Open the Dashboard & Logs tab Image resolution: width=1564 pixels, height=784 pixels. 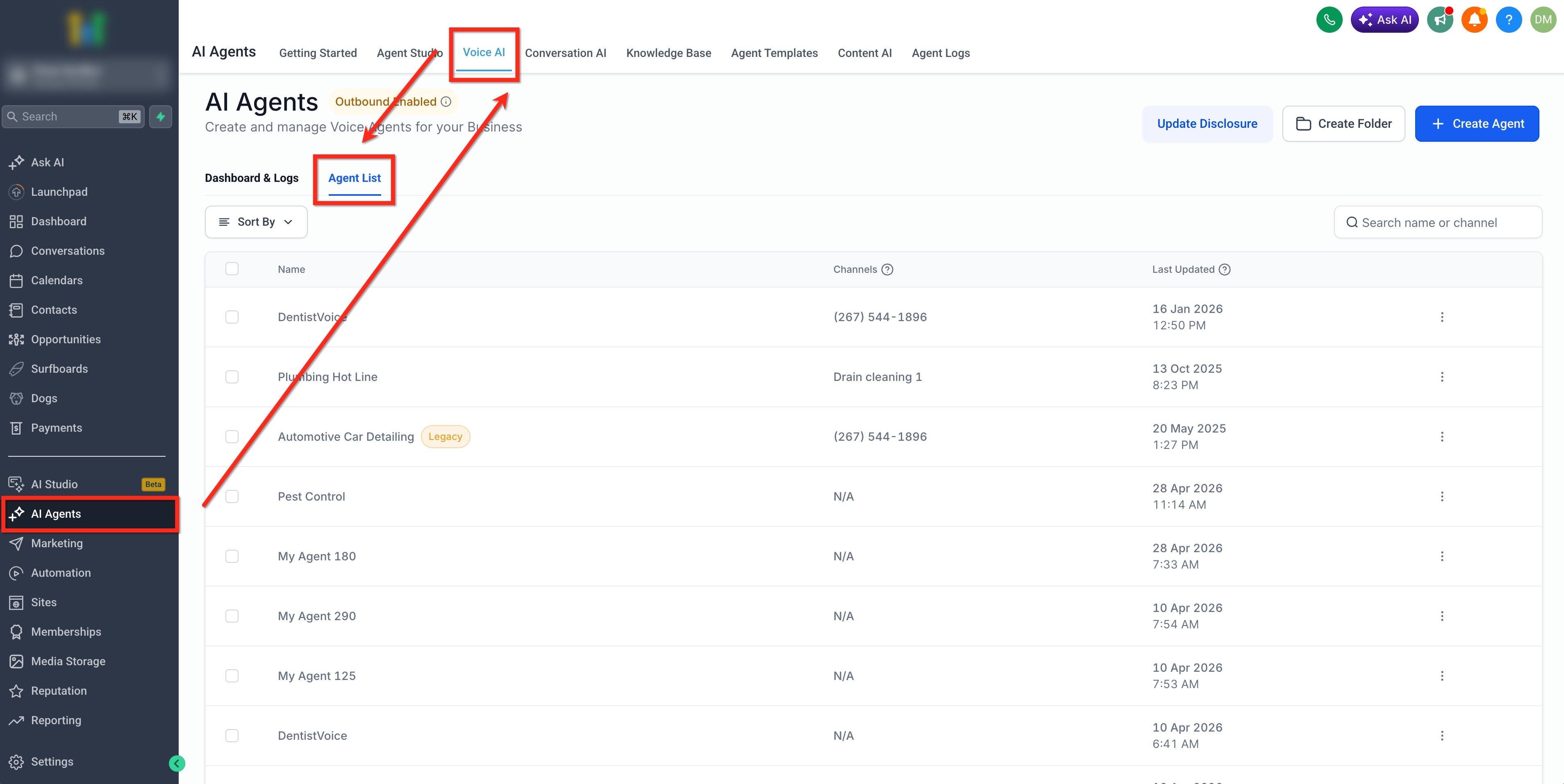pyautogui.click(x=251, y=178)
